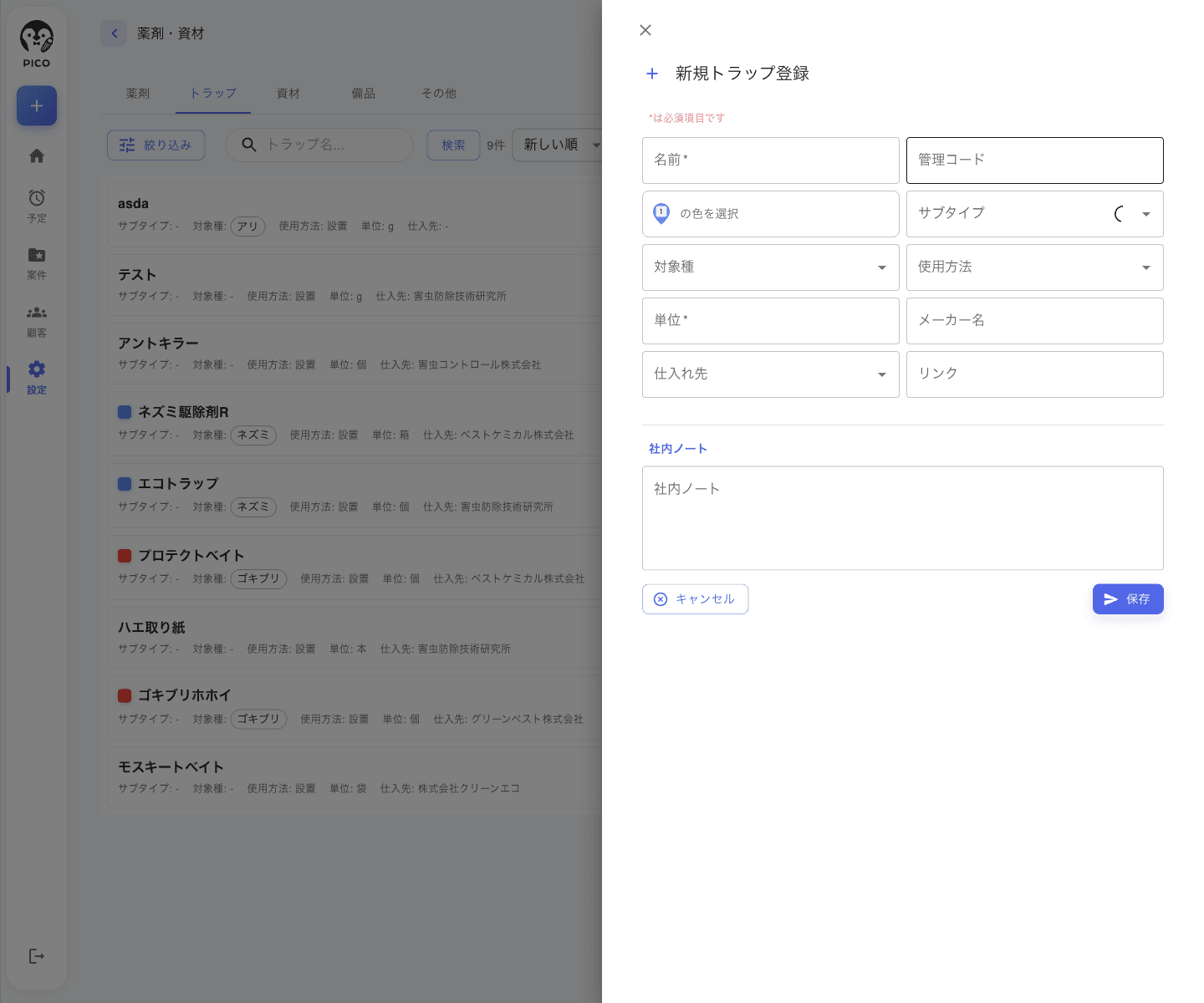Open the 使用方法 dropdown
Image resolution: width=1204 pixels, height=1003 pixels.
[x=1035, y=267]
